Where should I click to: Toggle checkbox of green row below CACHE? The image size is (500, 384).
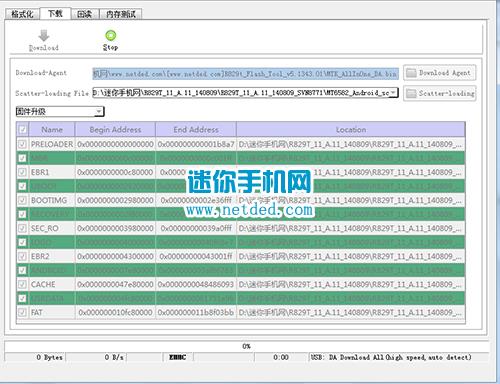pos(22,298)
